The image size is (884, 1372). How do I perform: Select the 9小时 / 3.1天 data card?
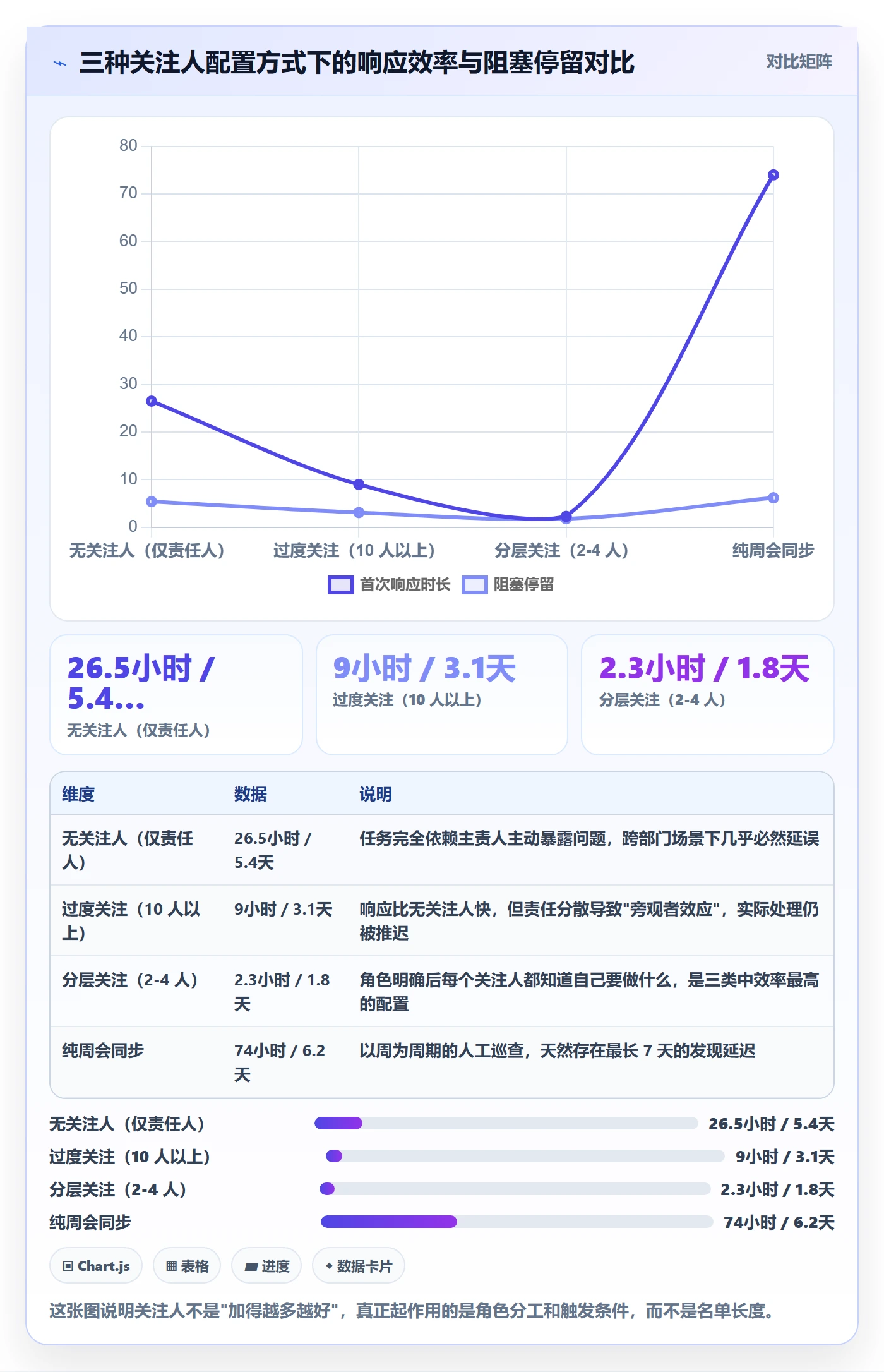pos(442,695)
